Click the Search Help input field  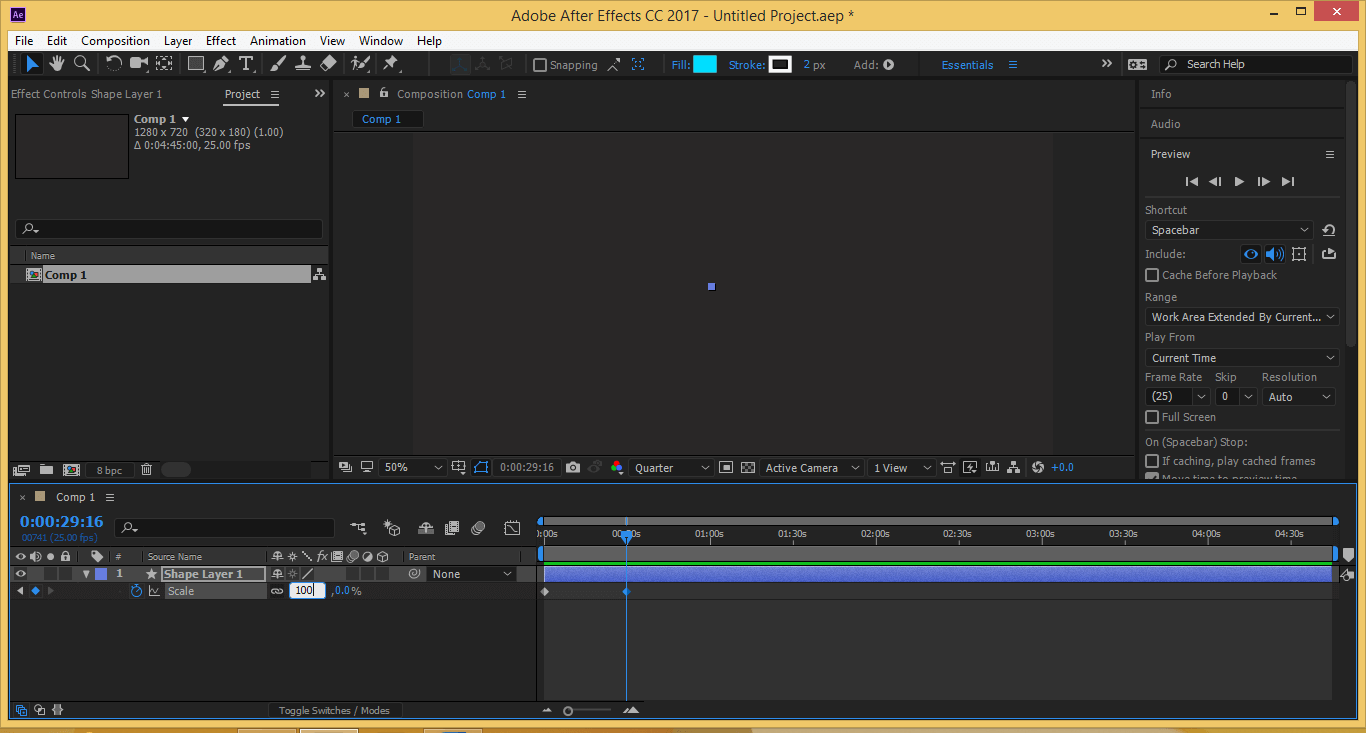pos(1260,64)
